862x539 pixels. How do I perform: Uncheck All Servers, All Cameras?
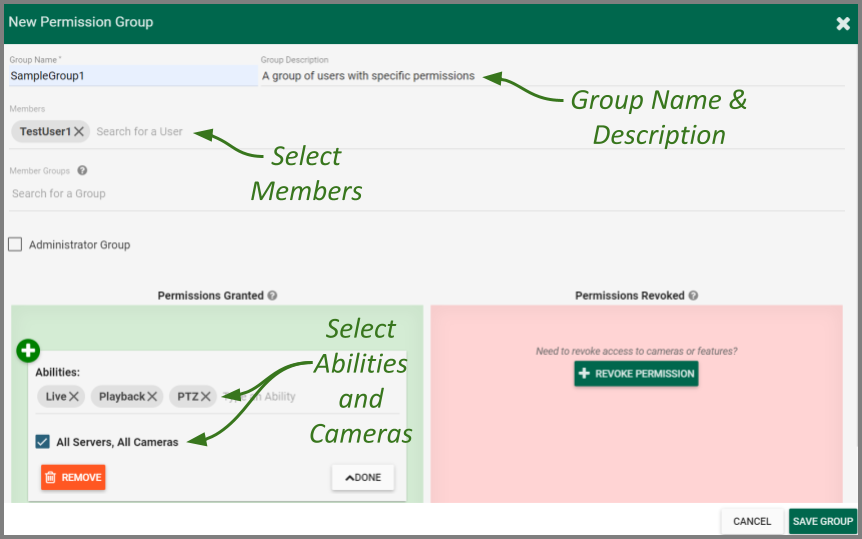43,442
